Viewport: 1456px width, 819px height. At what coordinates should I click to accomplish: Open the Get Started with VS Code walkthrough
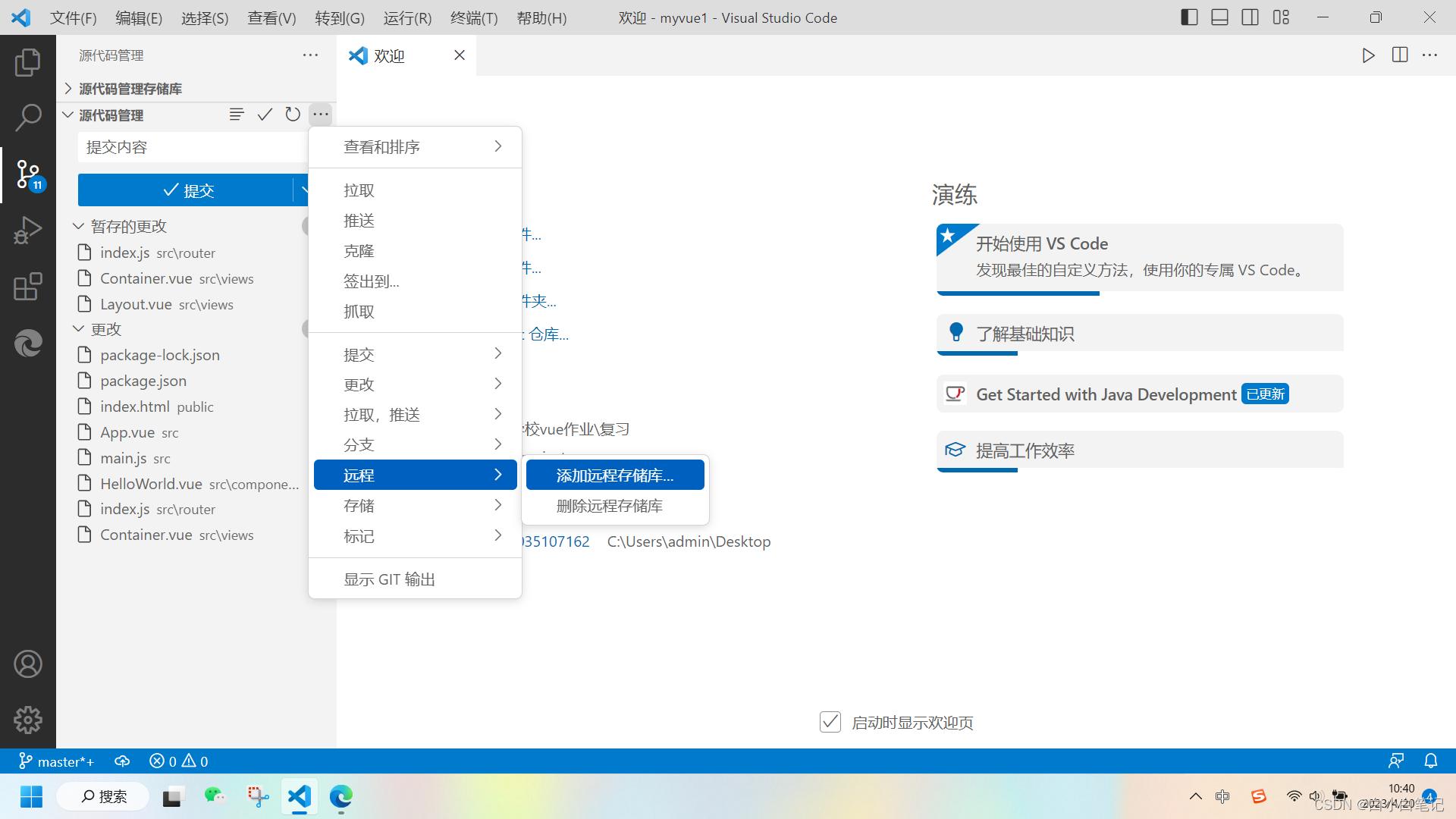click(1140, 258)
